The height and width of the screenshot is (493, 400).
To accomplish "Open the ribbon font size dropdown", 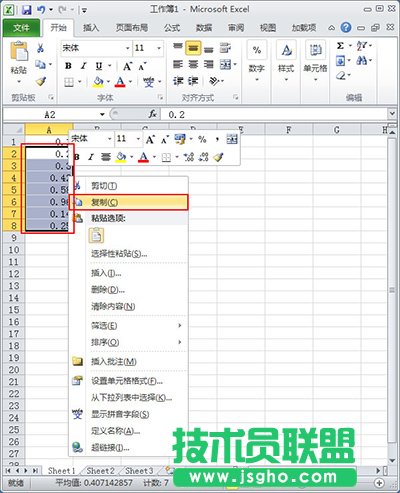I will (159, 48).
